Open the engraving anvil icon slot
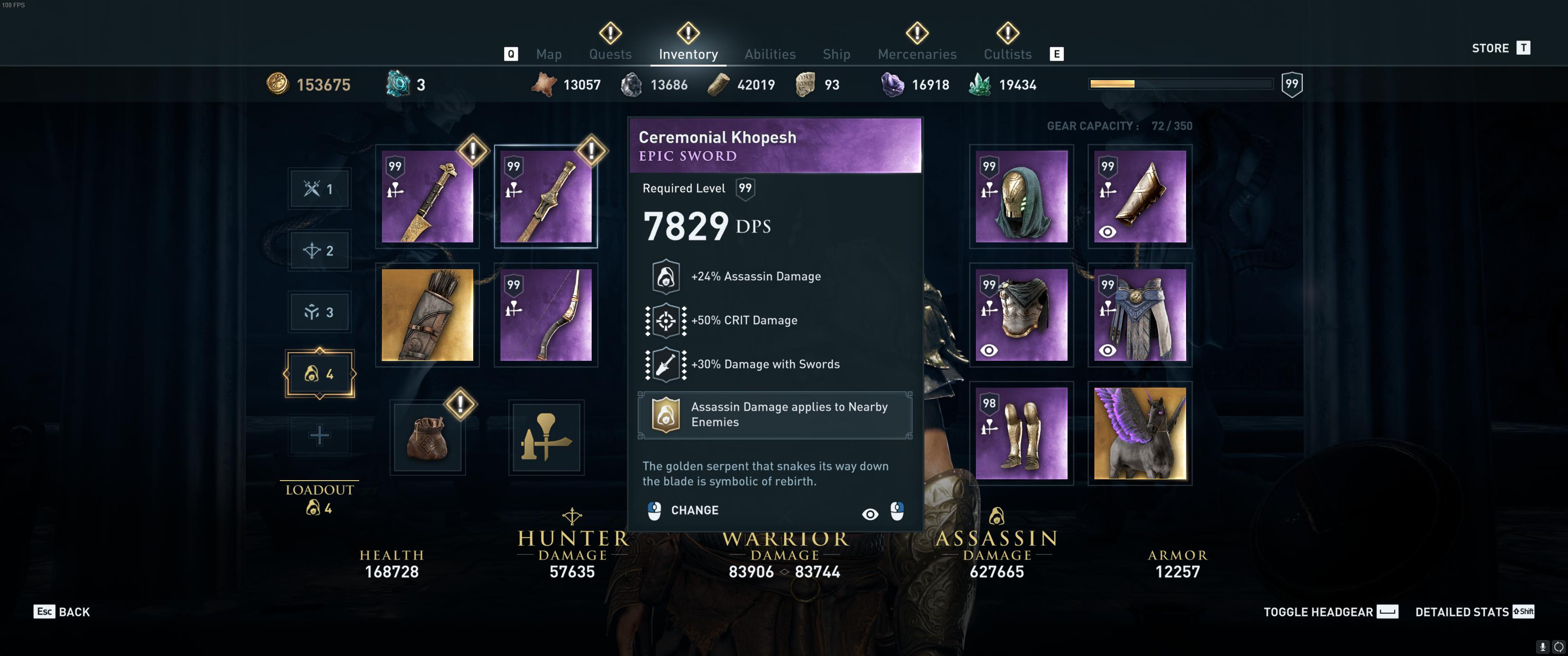Image resolution: width=1568 pixels, height=656 pixels. click(x=546, y=437)
